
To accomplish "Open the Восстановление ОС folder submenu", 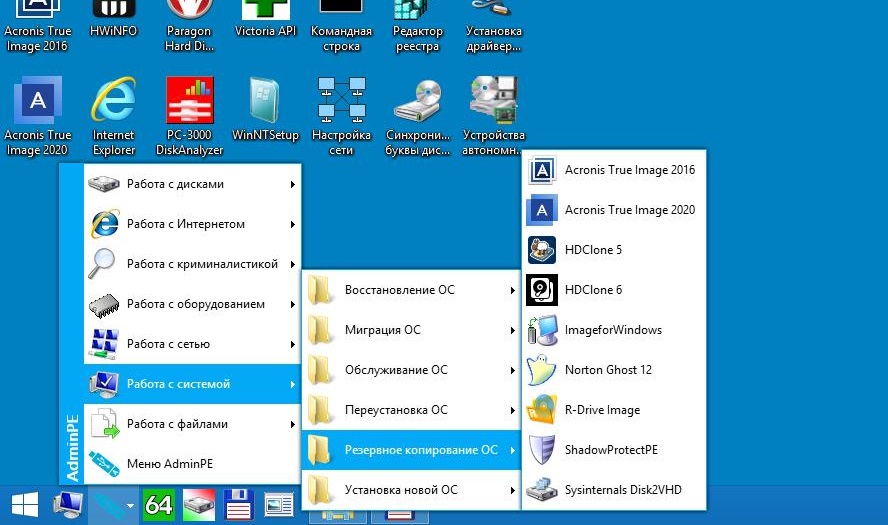I will pos(411,290).
